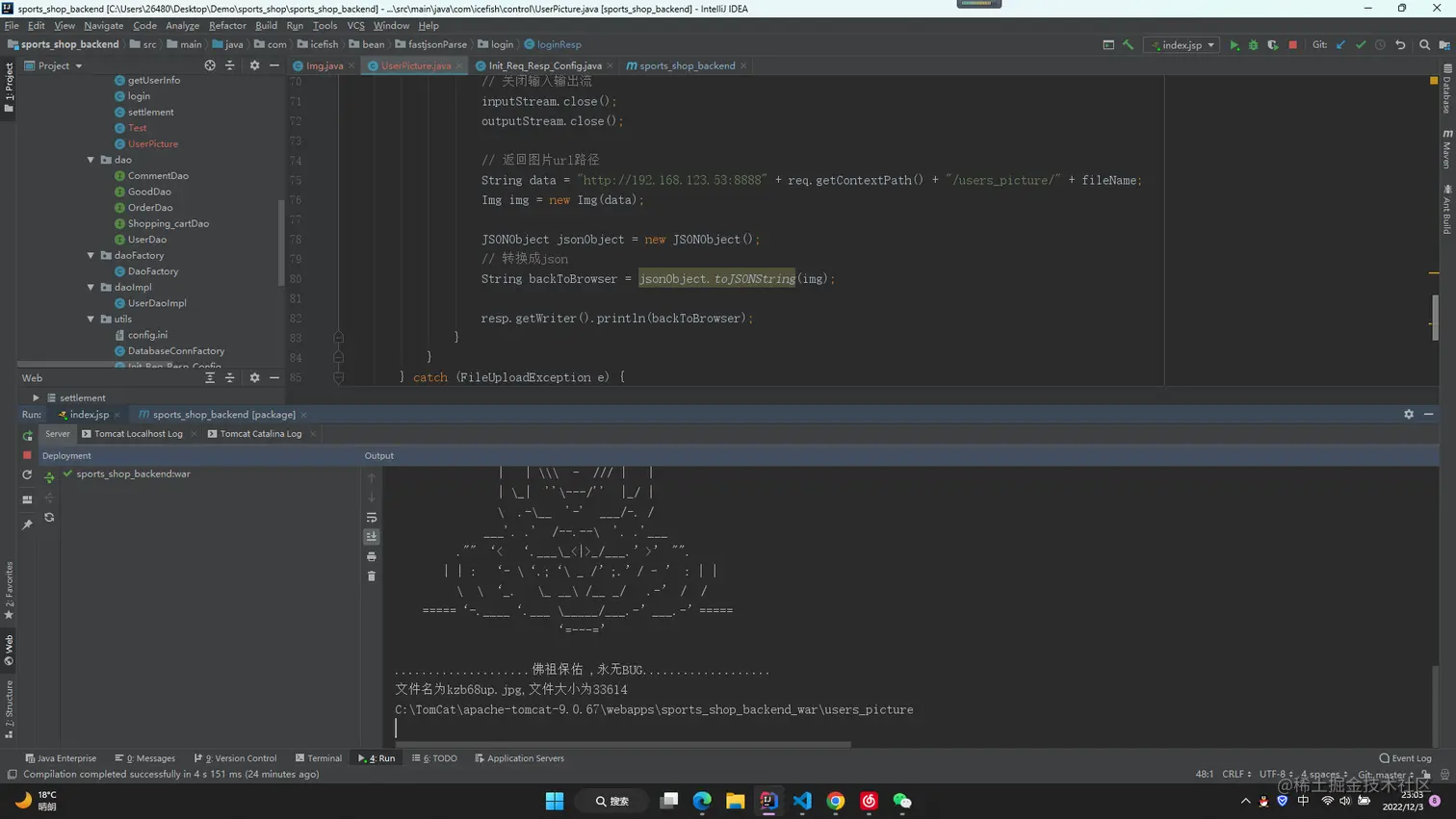Build project with the hammer icon
Image resolution: width=1456 pixels, height=819 pixels.
pyautogui.click(x=1128, y=45)
